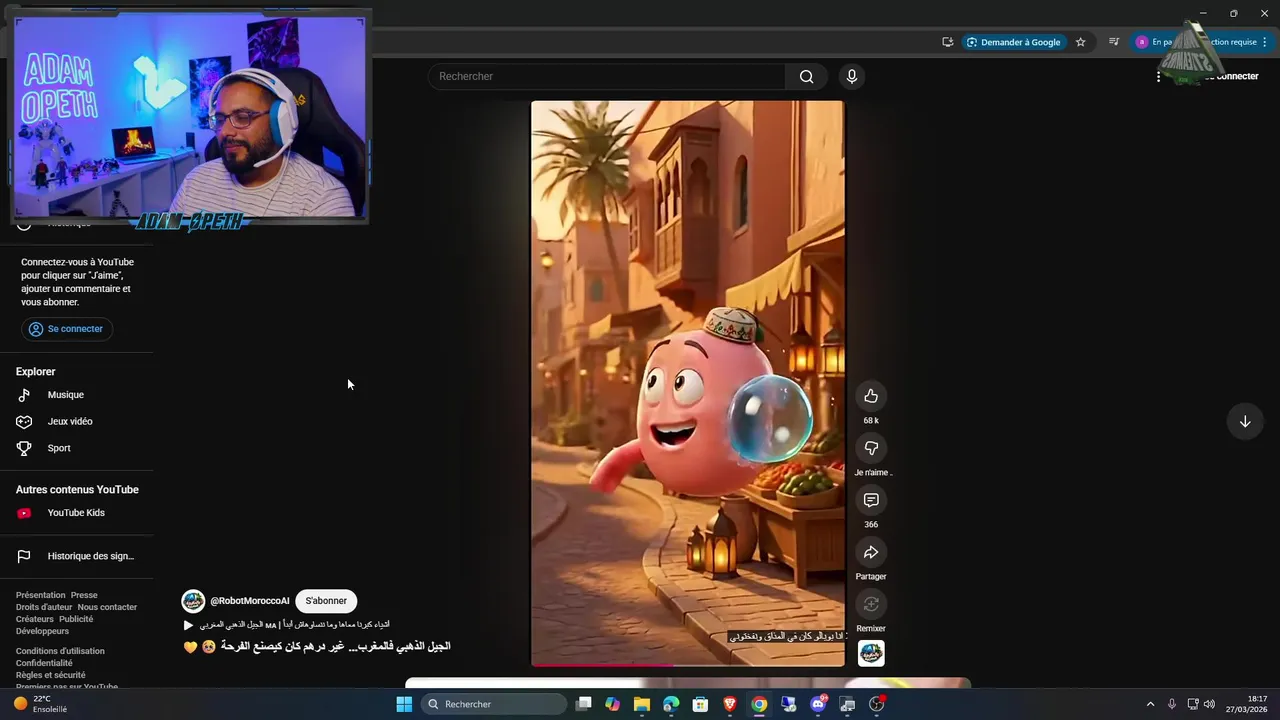This screenshot has height=720, width=1280.
Task: Open the Droits d'auteur footer link
Action: tap(44, 607)
